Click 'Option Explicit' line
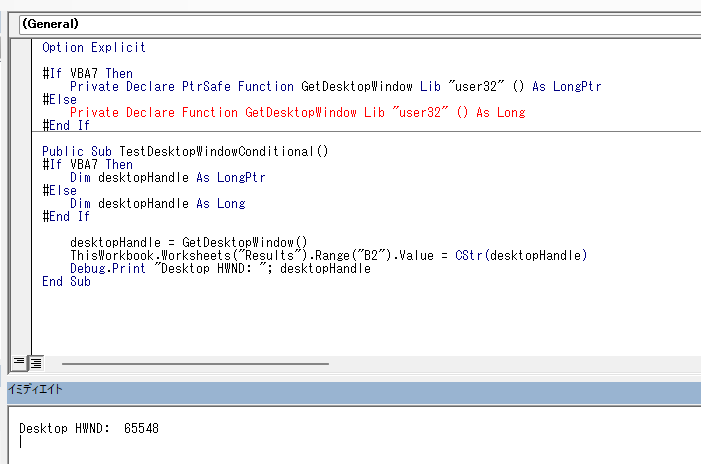 (x=94, y=47)
